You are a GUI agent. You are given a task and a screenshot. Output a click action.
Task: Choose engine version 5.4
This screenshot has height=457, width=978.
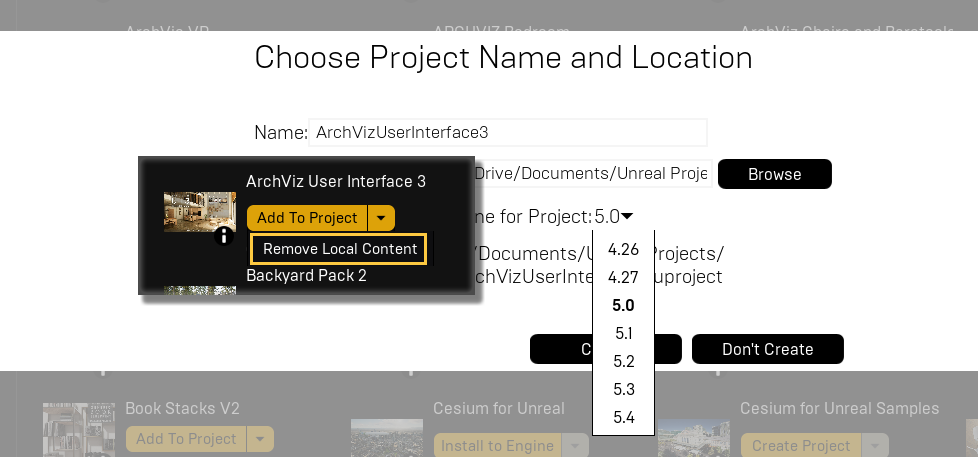[x=623, y=417]
